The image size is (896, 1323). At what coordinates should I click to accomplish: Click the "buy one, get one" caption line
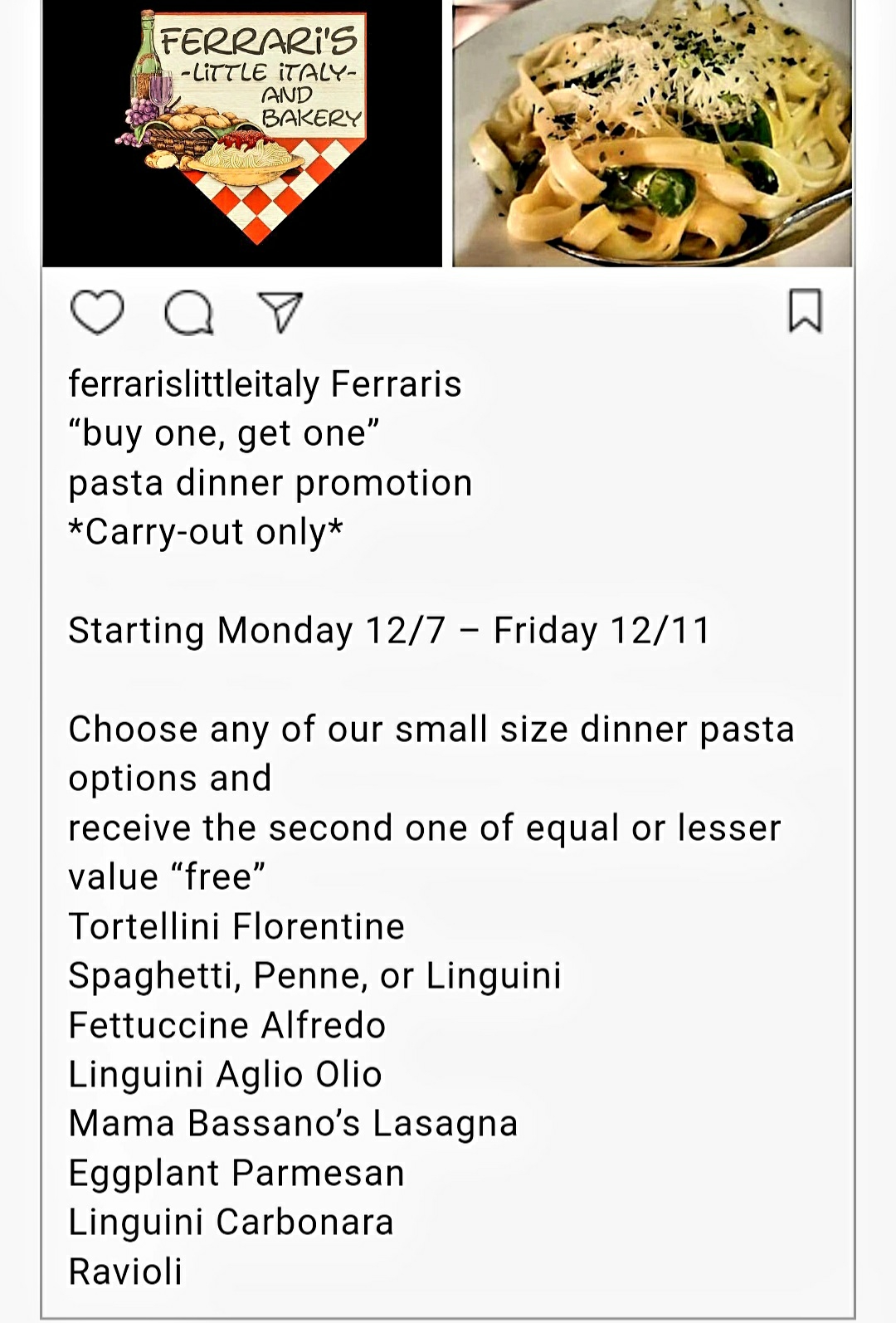click(224, 433)
